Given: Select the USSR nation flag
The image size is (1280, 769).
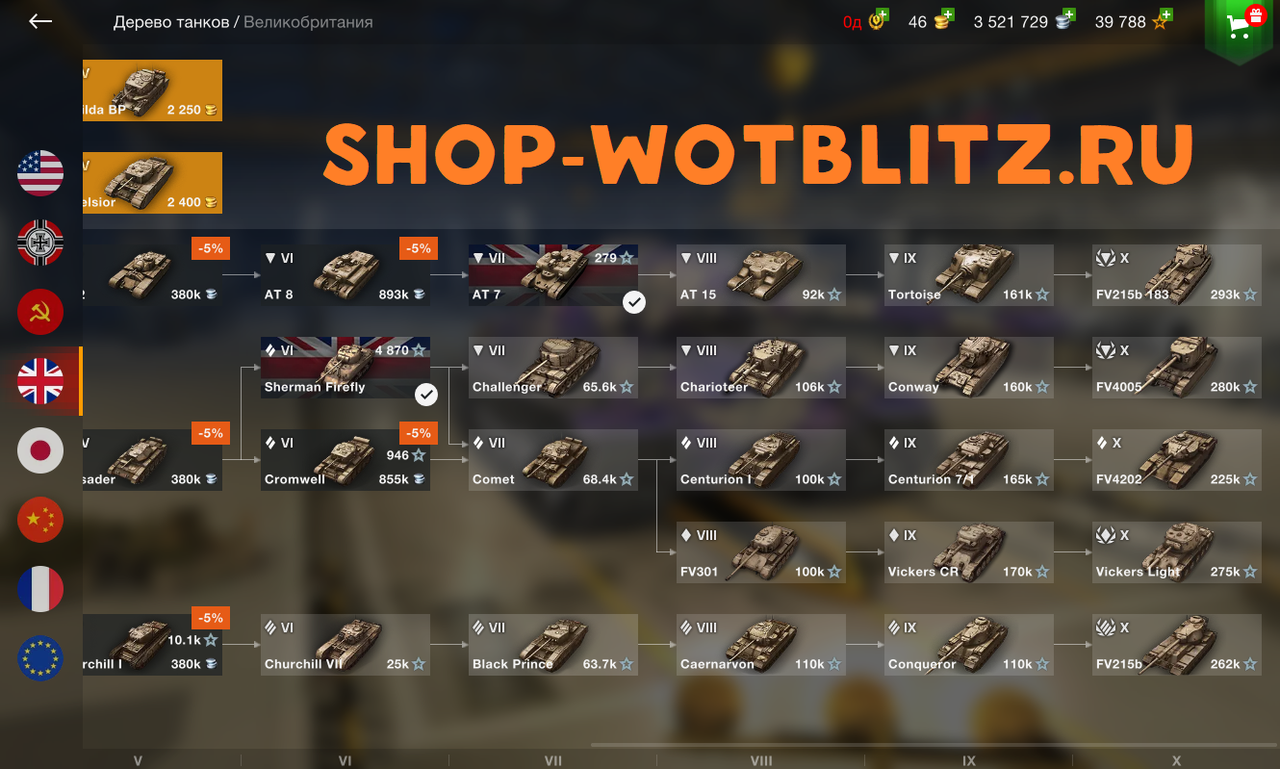Looking at the screenshot, I should [40, 312].
